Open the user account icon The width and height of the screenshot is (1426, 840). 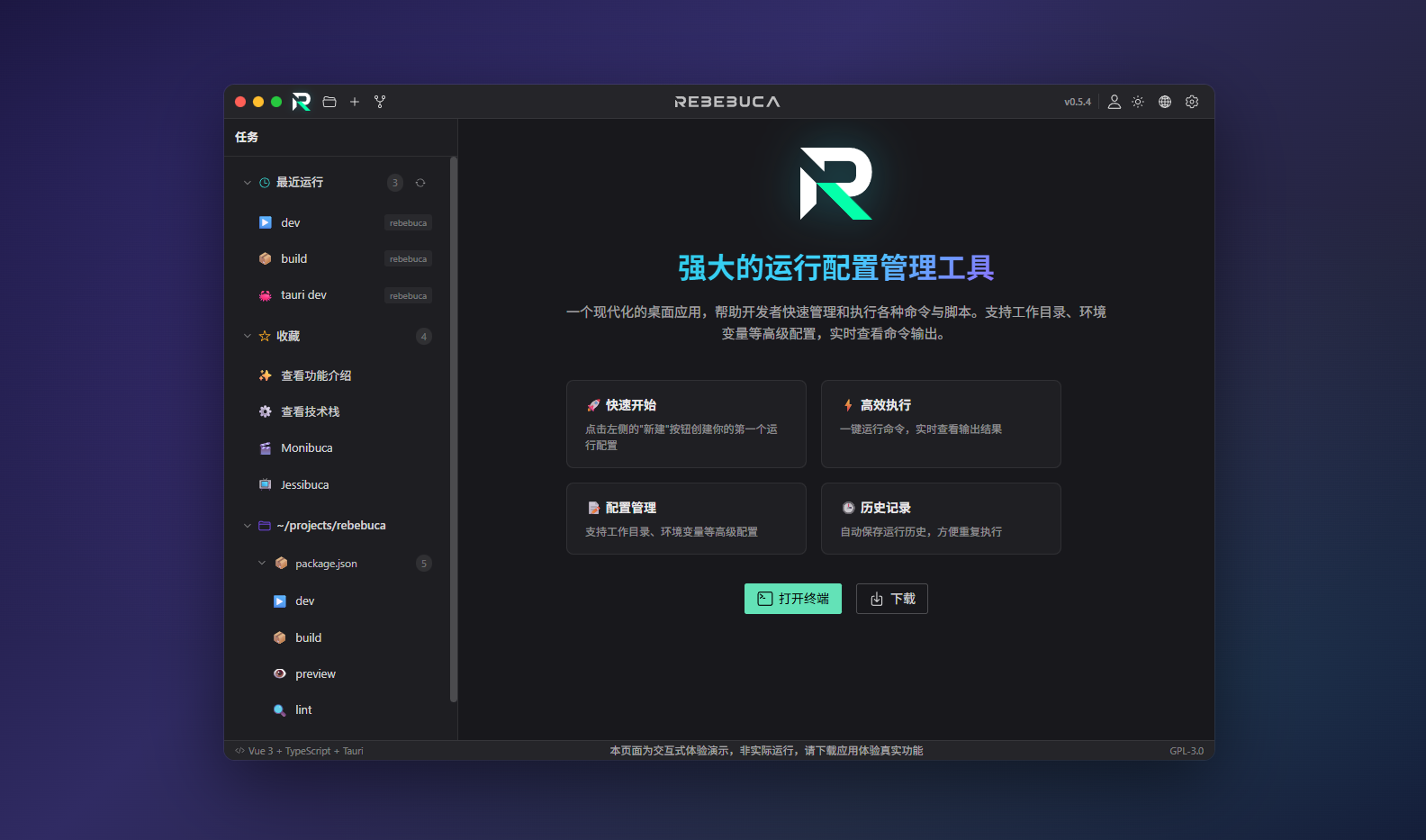coord(1114,102)
